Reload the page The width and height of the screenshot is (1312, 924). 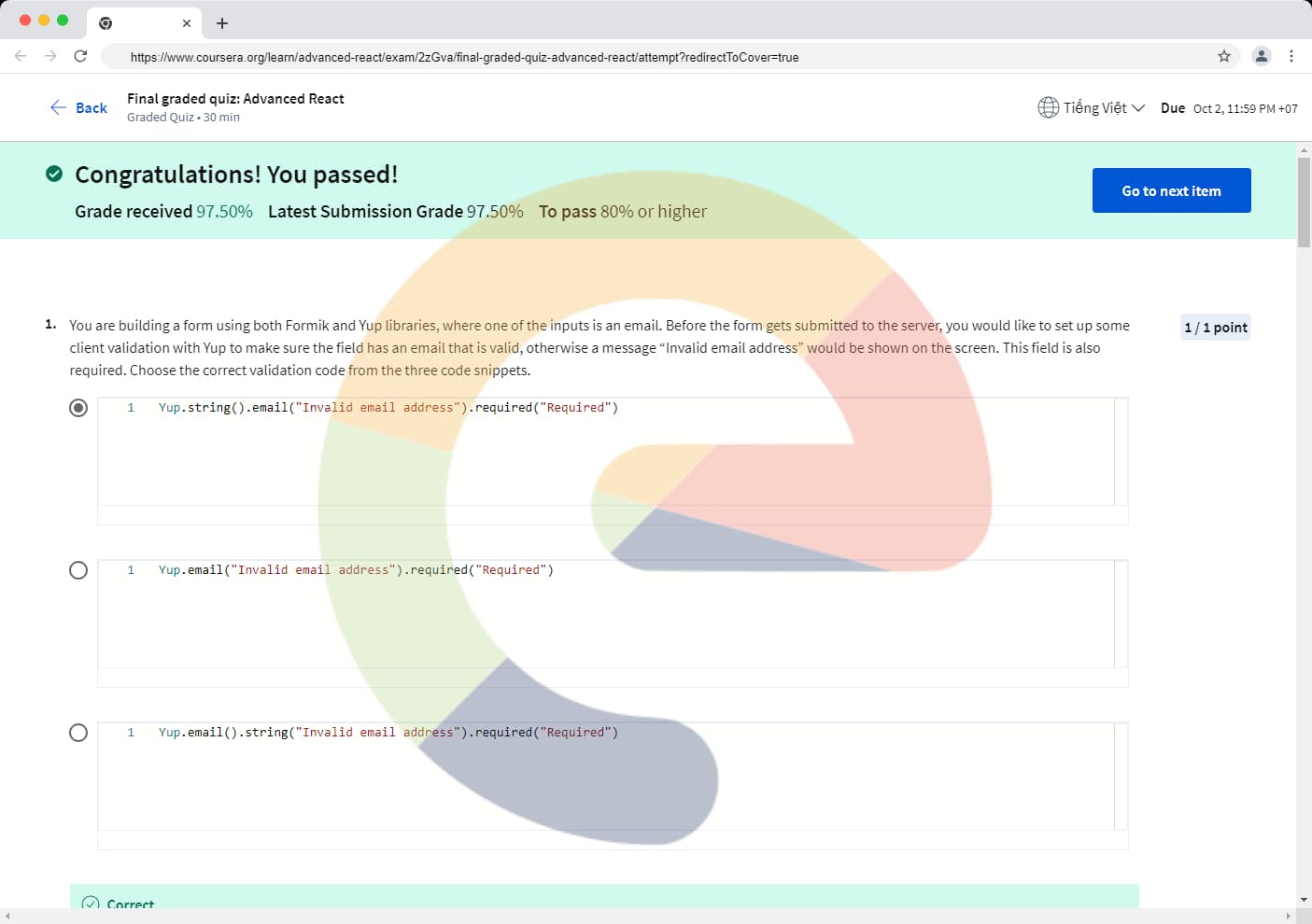click(80, 56)
